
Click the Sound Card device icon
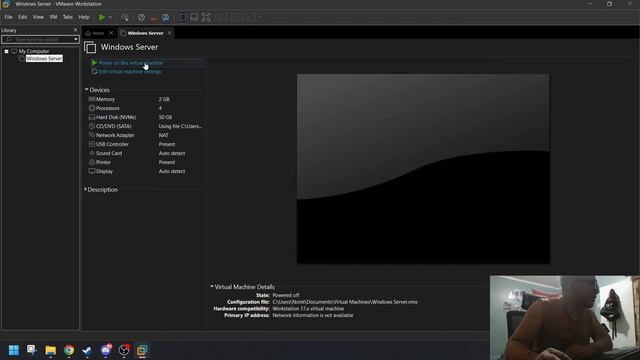click(x=92, y=153)
